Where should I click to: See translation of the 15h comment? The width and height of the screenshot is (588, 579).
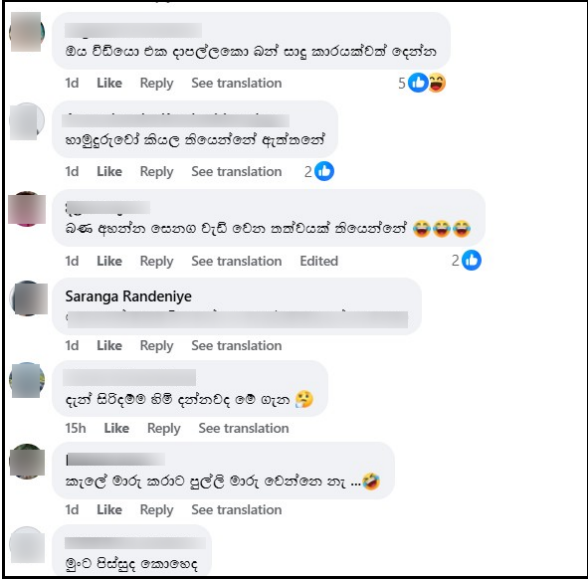click(x=243, y=428)
